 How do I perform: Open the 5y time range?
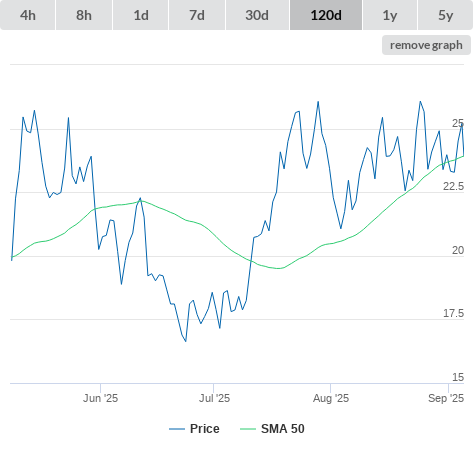pyautogui.click(x=445, y=15)
